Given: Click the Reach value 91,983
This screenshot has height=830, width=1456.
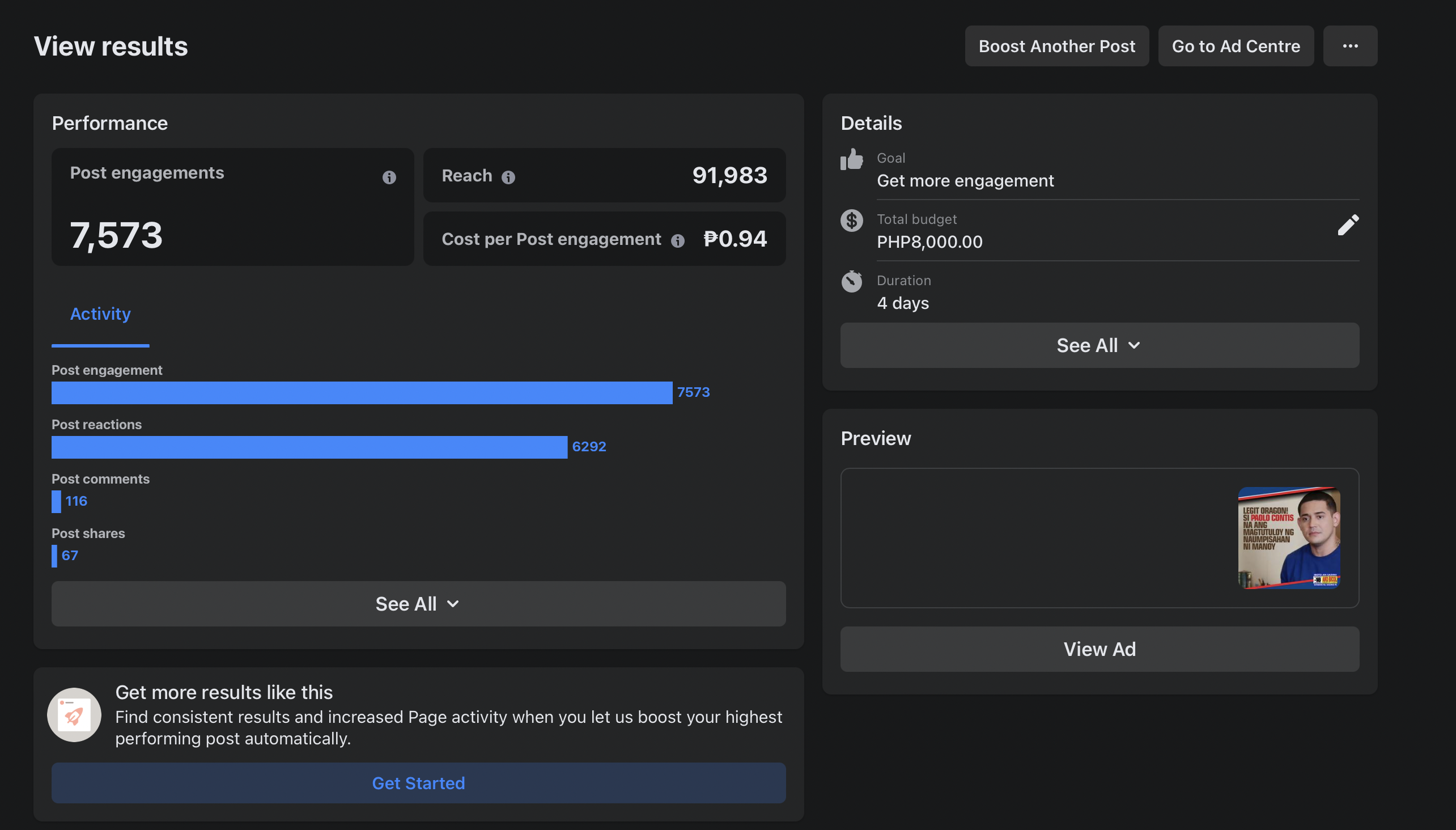Looking at the screenshot, I should (x=729, y=175).
